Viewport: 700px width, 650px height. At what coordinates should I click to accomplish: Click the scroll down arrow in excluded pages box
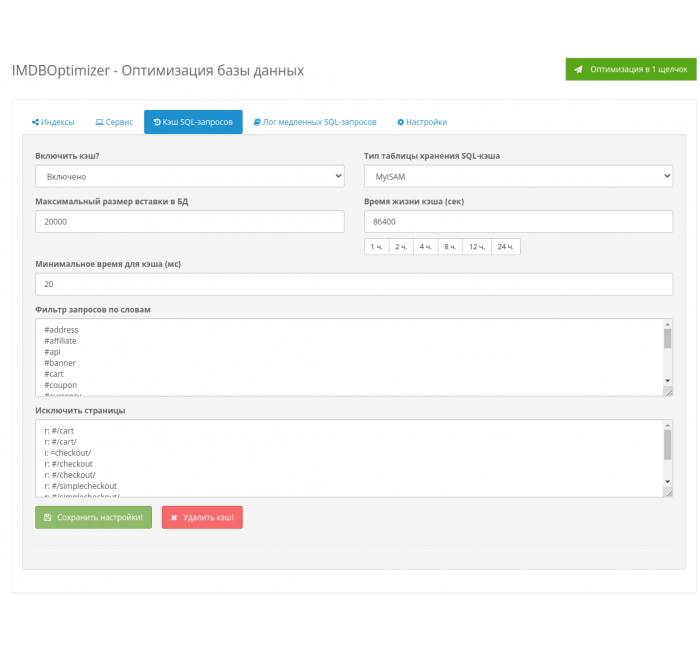pyautogui.click(x=667, y=482)
